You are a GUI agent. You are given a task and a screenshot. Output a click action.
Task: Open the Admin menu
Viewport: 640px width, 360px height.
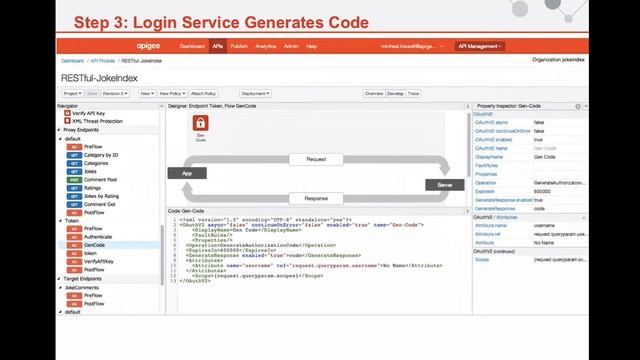(x=291, y=46)
